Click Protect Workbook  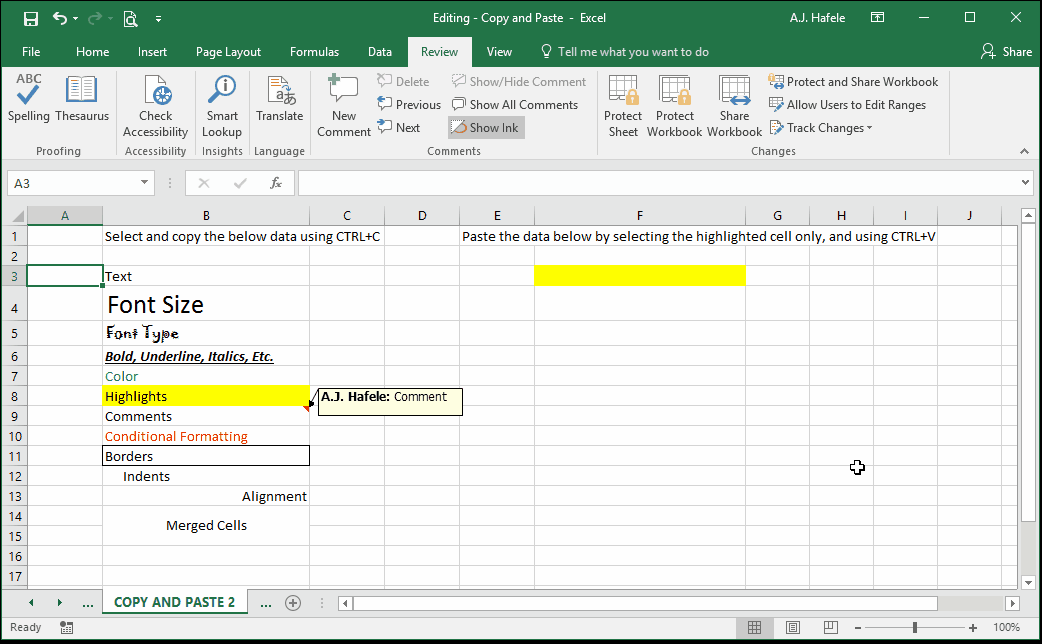click(x=675, y=106)
